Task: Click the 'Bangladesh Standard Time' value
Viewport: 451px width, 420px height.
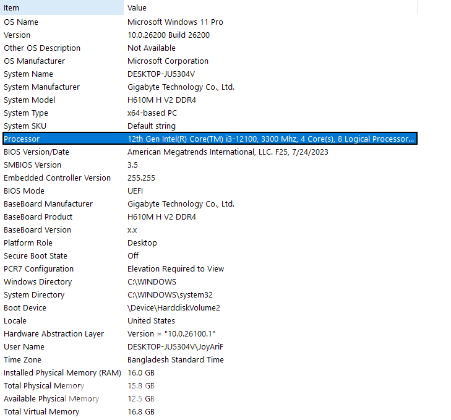Action: [x=176, y=360]
